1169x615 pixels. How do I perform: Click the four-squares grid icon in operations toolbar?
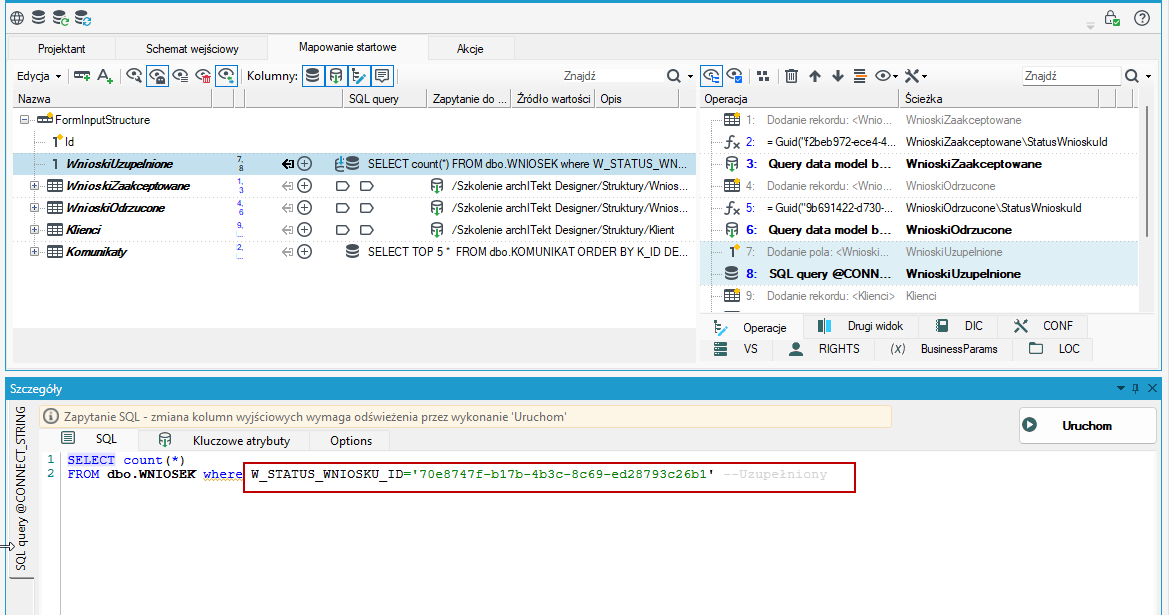tap(763, 76)
